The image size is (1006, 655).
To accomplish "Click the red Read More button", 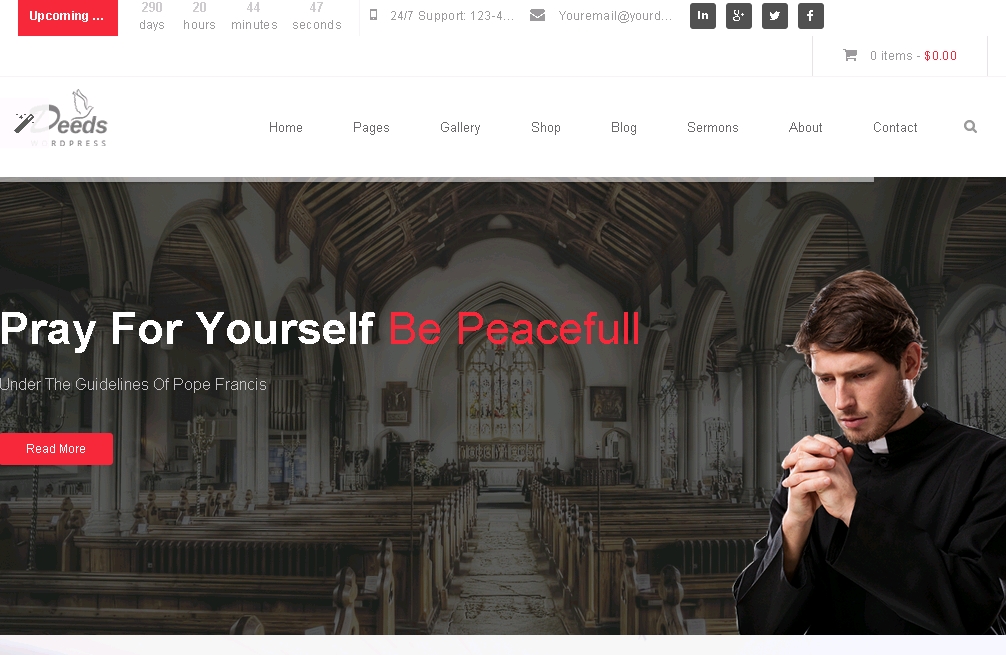I will (56, 449).
